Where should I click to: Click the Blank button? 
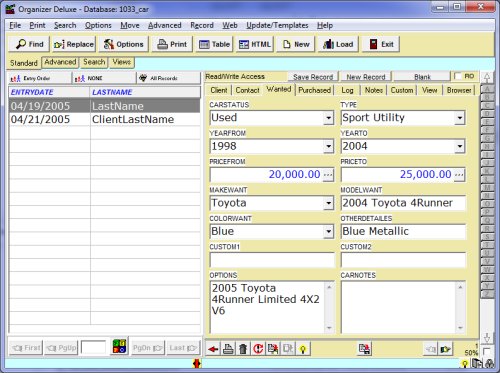(422, 77)
